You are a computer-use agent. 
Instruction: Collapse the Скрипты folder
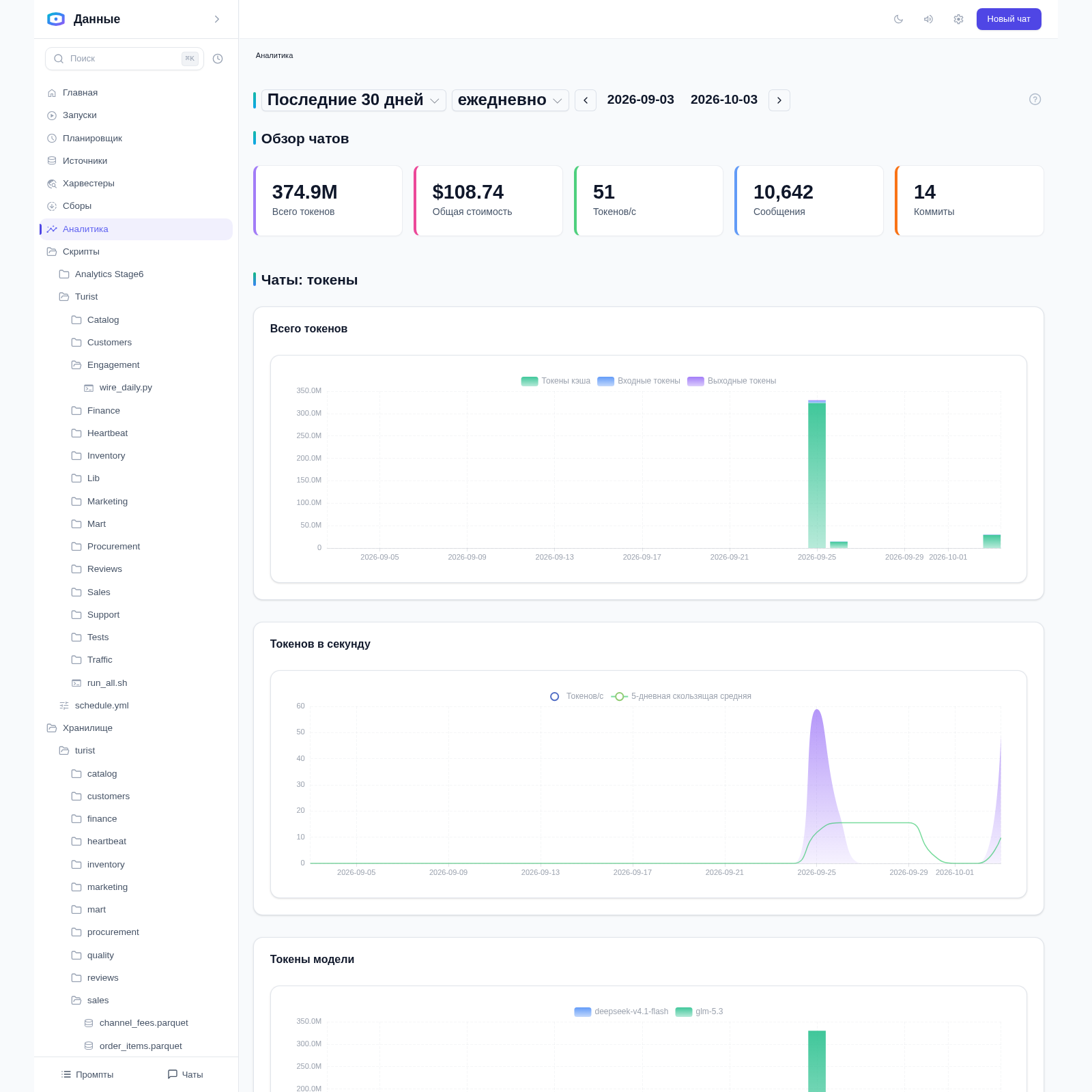(x=136, y=252)
